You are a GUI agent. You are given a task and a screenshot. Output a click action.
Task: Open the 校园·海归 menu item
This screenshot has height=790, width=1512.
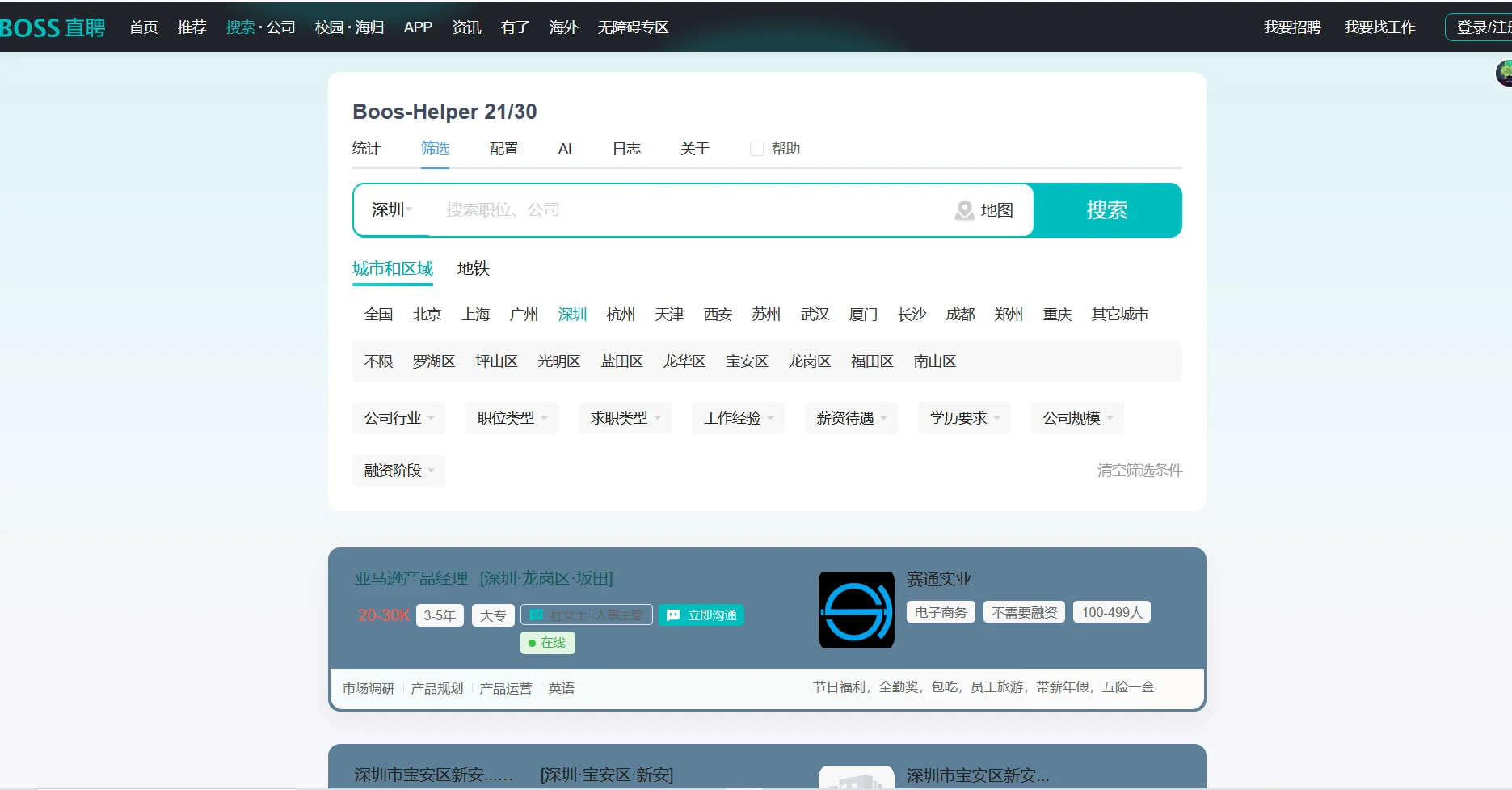pos(348,27)
